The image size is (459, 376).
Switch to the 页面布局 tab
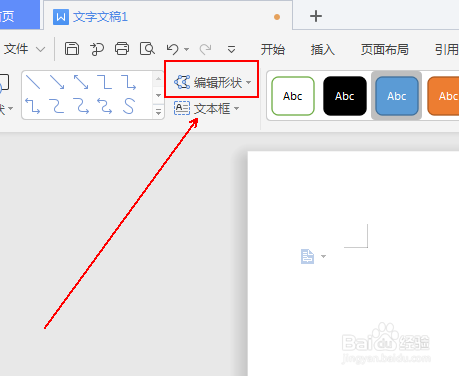[x=385, y=50]
